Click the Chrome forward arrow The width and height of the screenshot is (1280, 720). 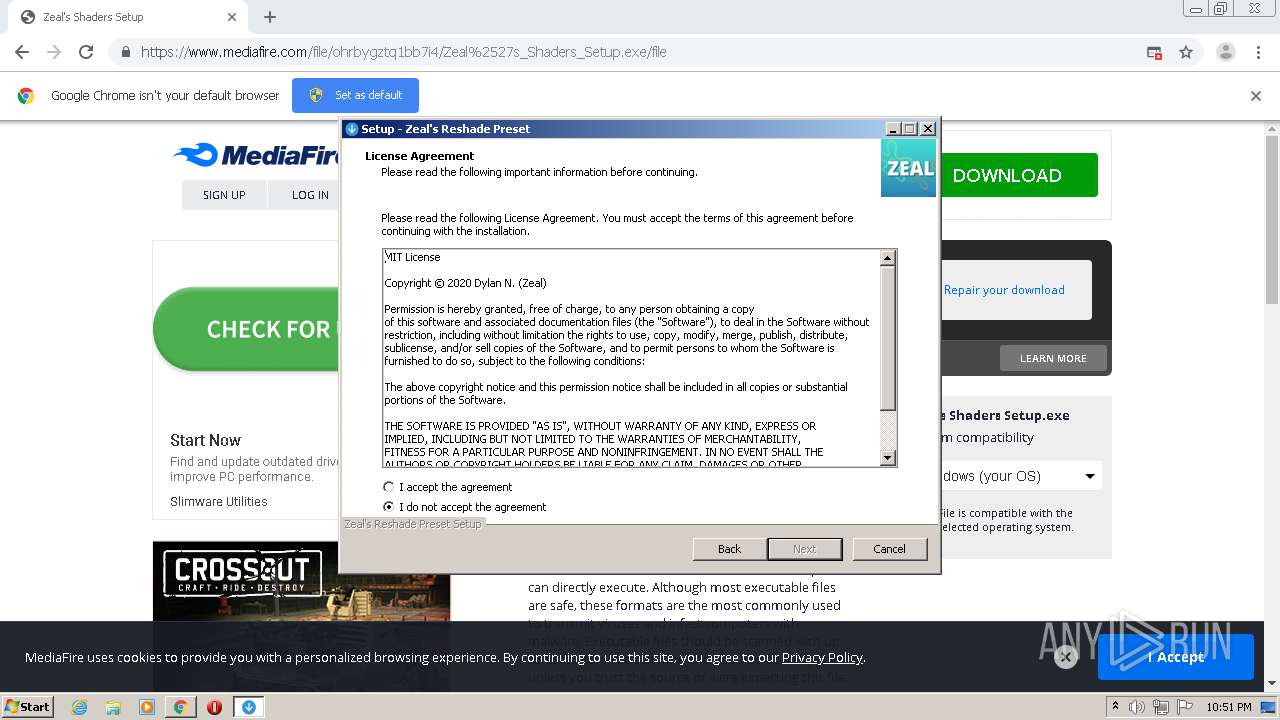point(54,52)
